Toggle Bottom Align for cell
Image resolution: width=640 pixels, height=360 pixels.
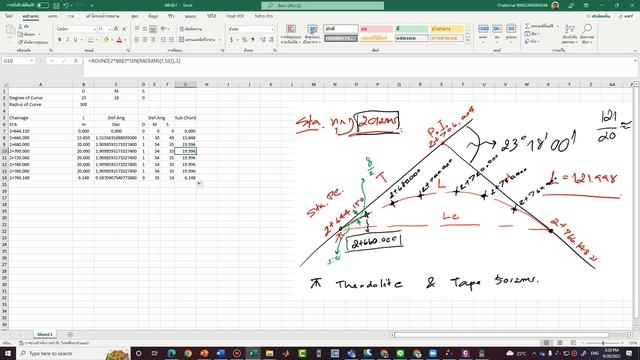pyautogui.click(x=153, y=29)
